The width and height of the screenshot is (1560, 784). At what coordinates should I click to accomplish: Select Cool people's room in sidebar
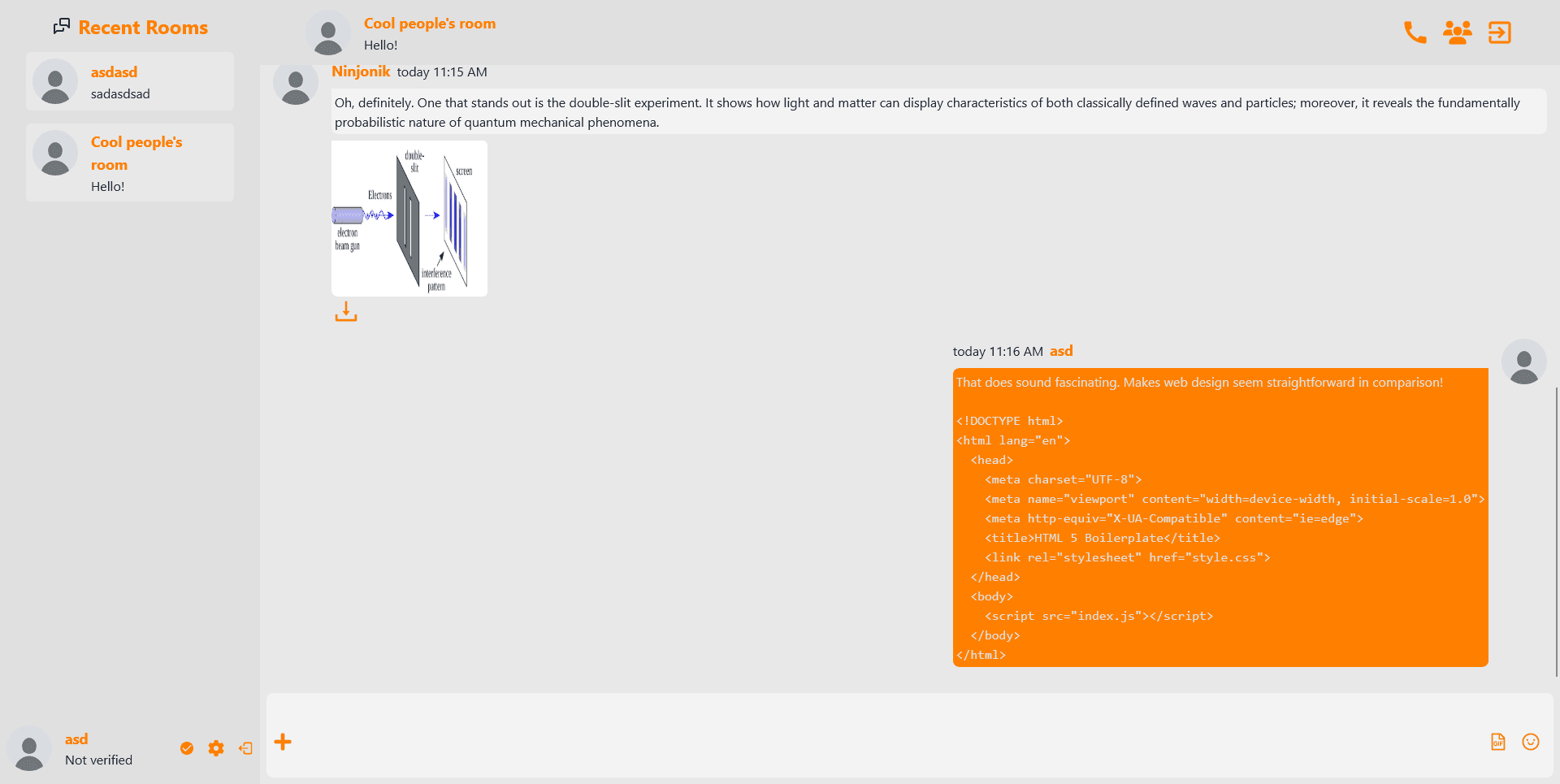[x=130, y=162]
